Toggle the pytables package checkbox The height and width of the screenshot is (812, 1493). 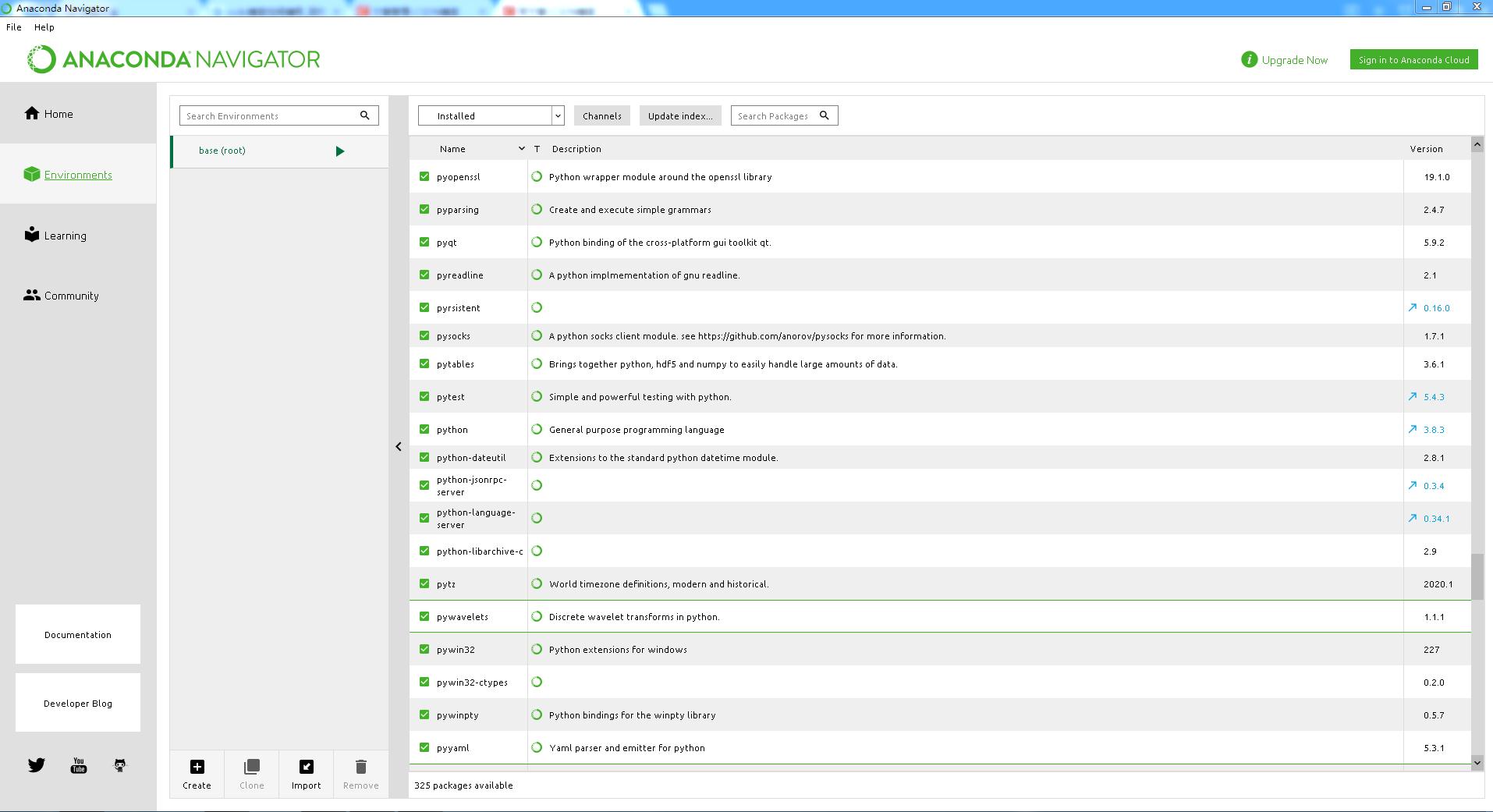[x=424, y=363]
